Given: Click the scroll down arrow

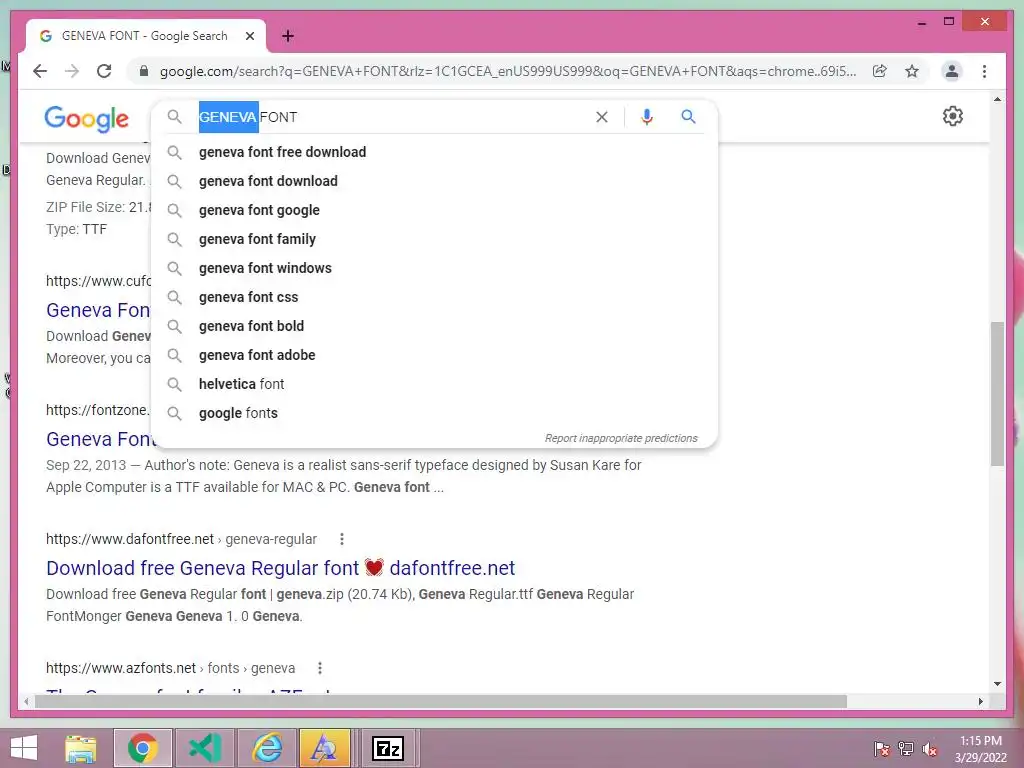Looking at the screenshot, I should pos(997,684).
